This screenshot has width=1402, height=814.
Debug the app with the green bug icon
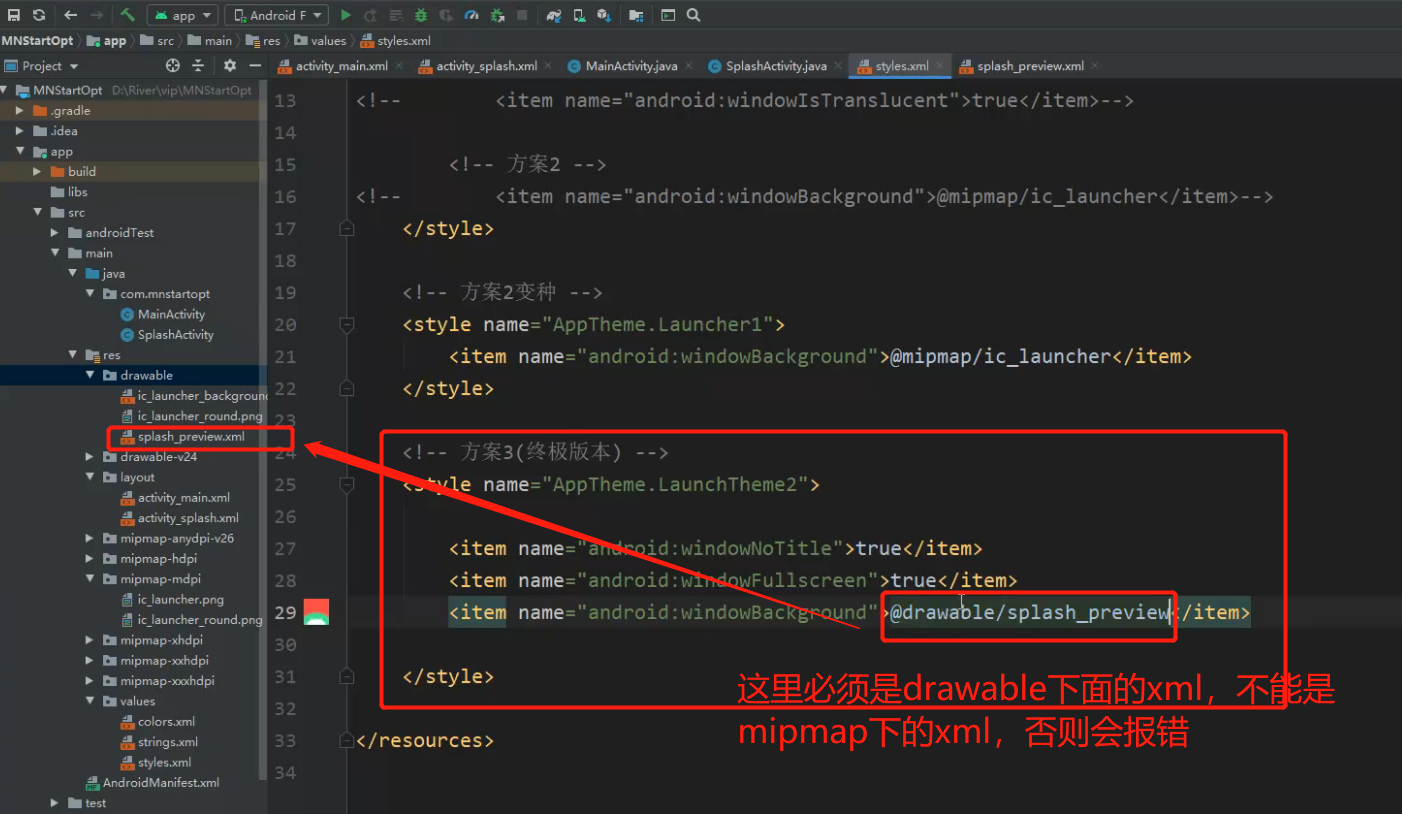(420, 15)
